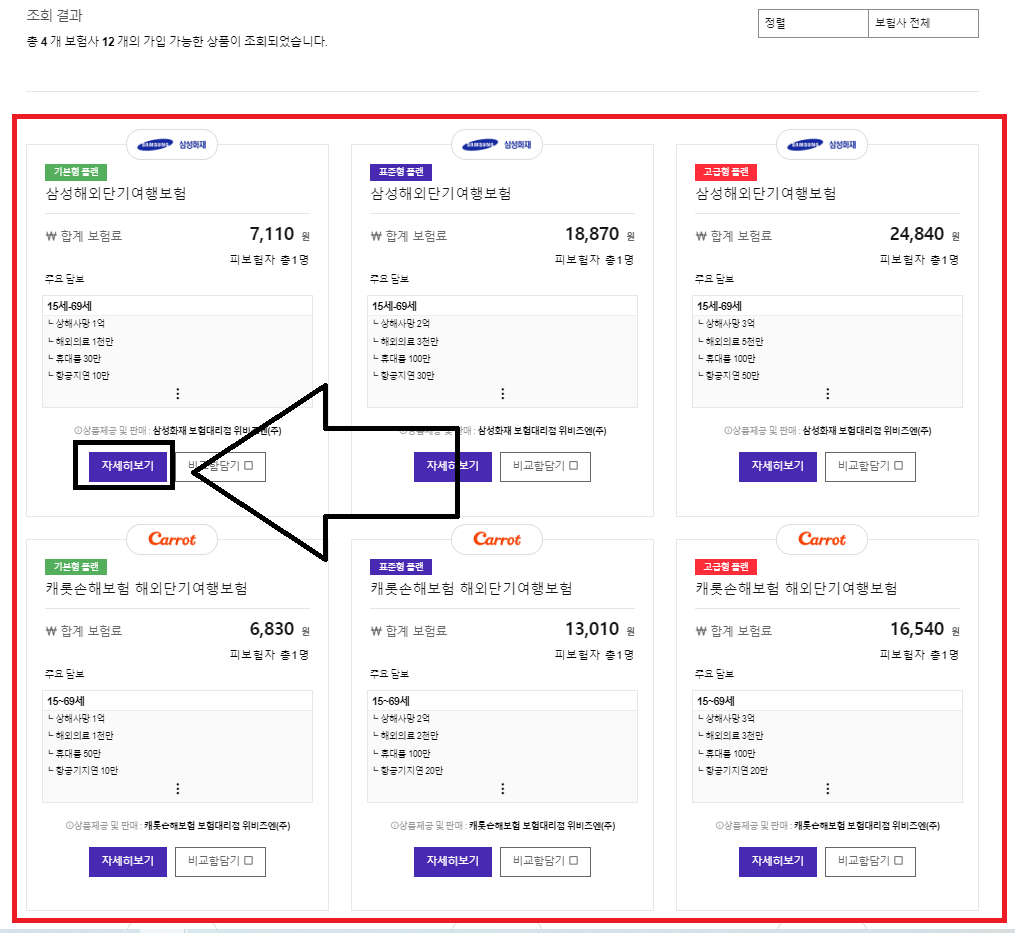The width and height of the screenshot is (1015, 933).
Task: Expand coverage list dots on Samsung 24,840원 card
Action: [827, 394]
